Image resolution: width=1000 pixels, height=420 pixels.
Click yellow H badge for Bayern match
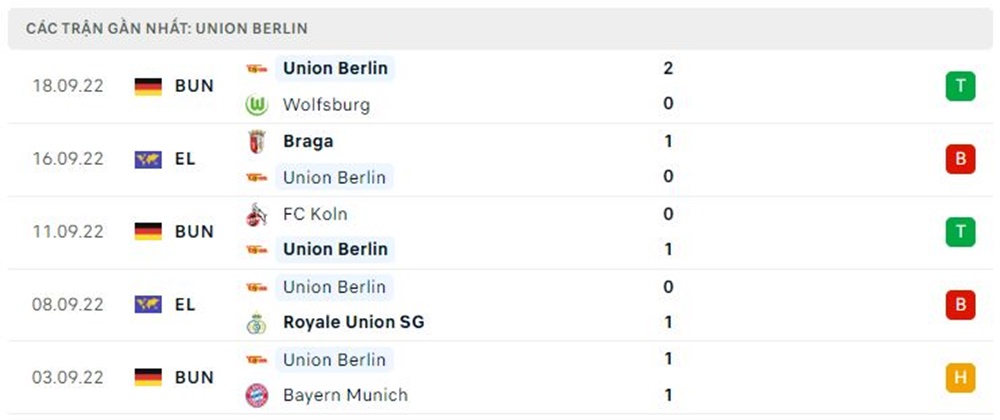click(x=960, y=377)
